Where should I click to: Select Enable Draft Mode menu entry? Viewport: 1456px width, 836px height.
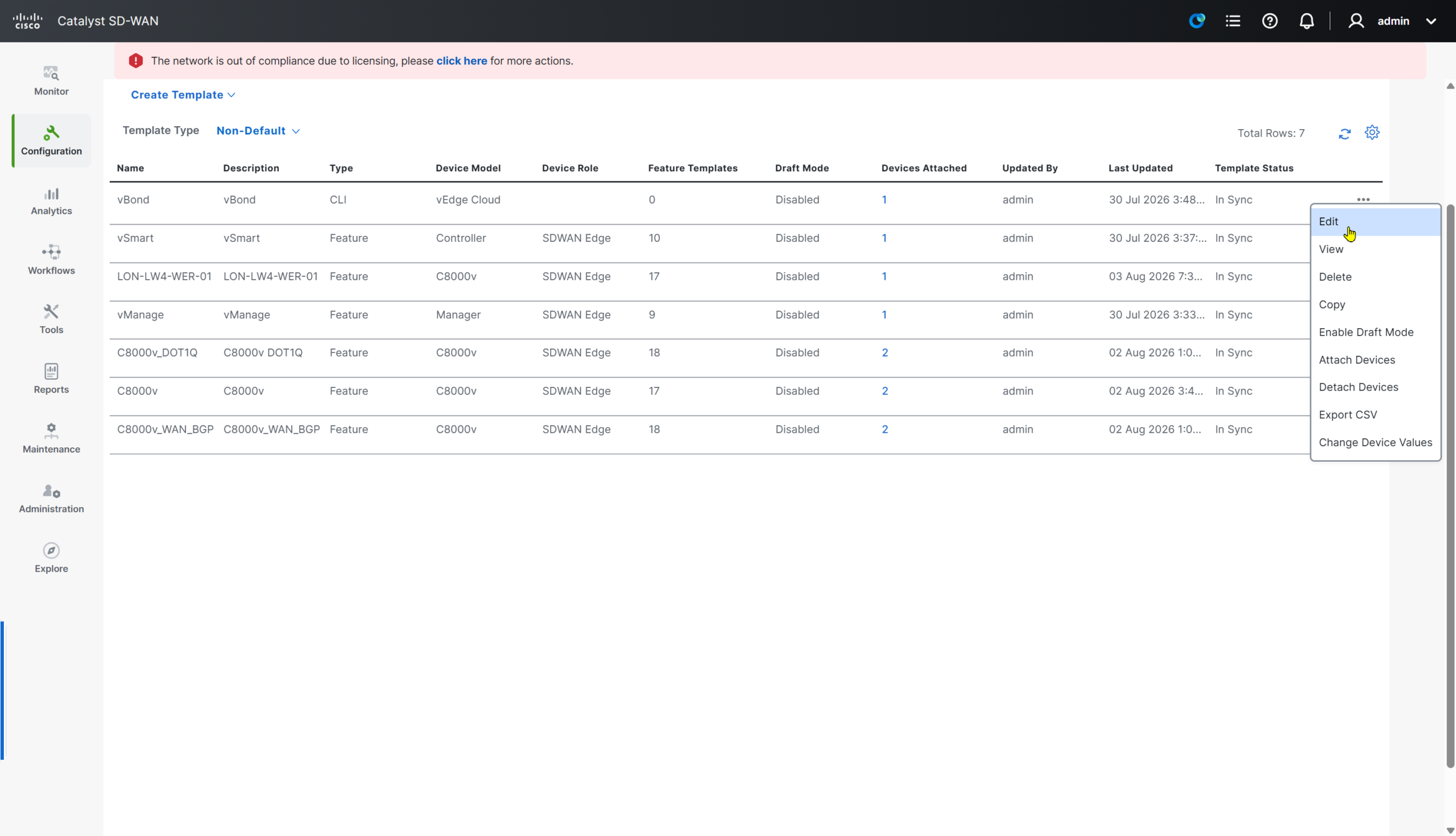[1376, 332]
